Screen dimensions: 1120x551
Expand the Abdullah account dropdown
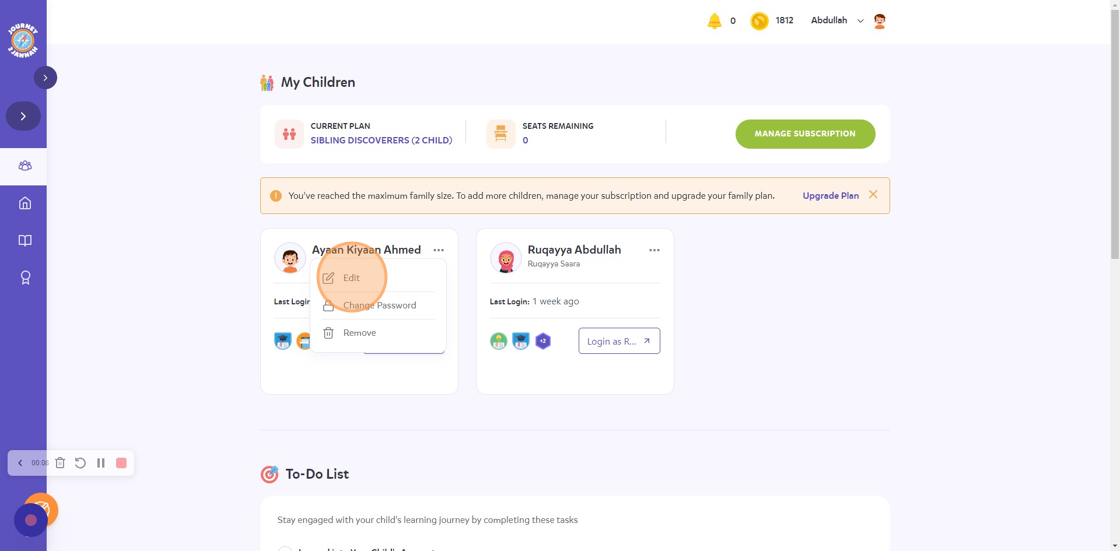pos(860,21)
